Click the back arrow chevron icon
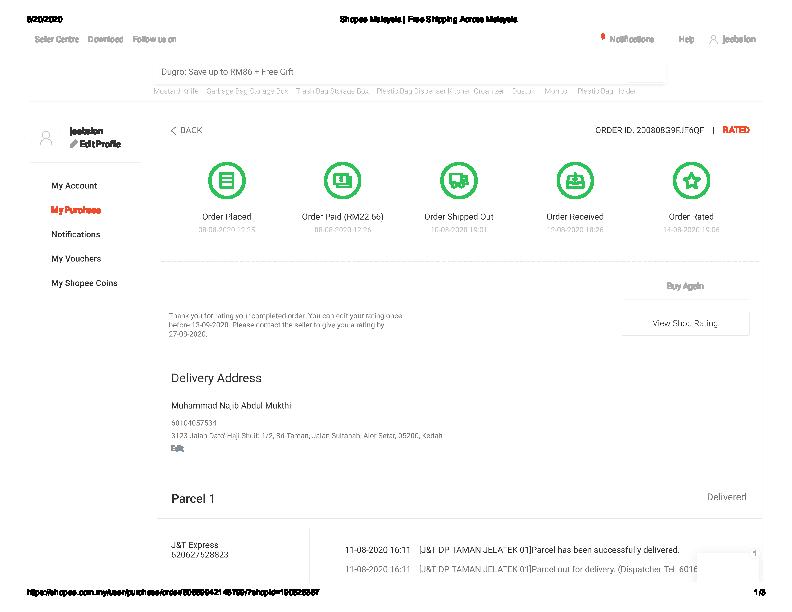This screenshot has width=792, height=612. pyautogui.click(x=173, y=130)
